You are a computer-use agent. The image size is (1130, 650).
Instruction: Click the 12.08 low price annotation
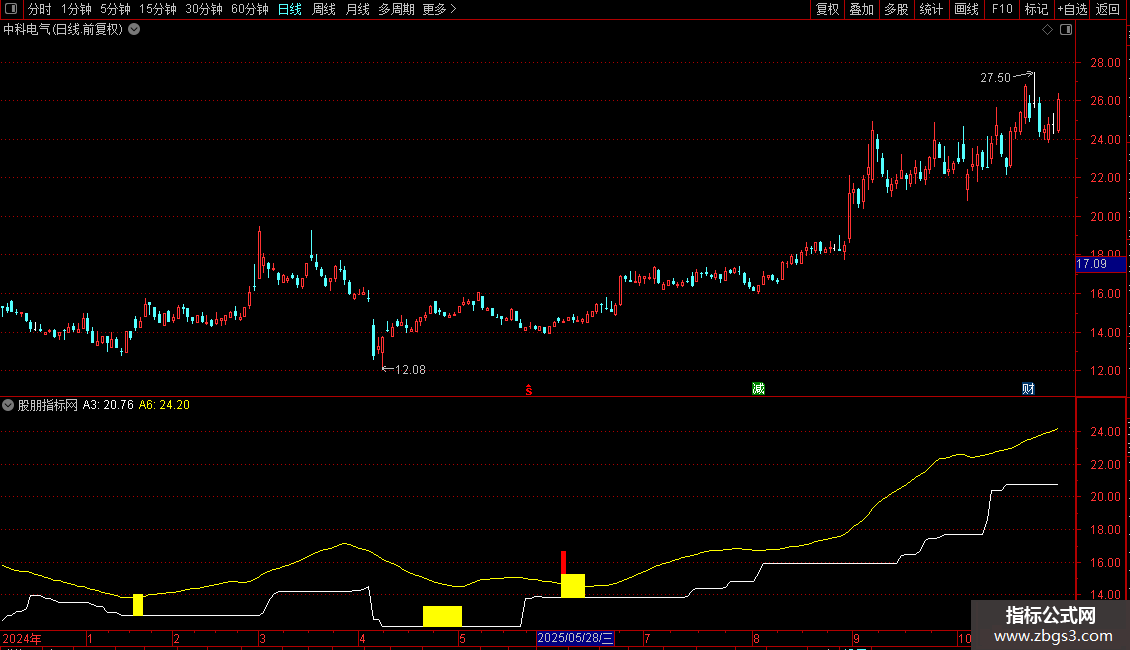coord(410,370)
